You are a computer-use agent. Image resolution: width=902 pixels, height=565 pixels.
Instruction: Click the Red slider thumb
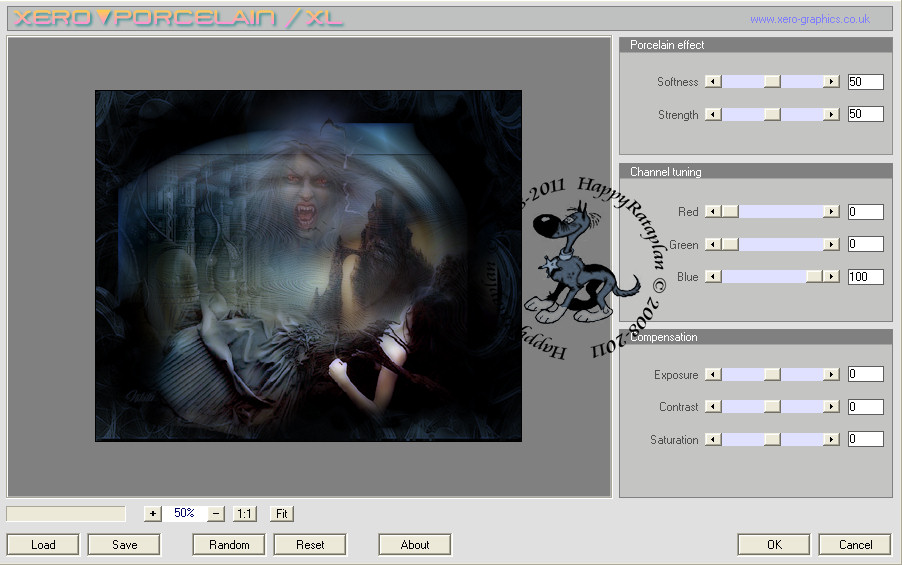(x=730, y=212)
